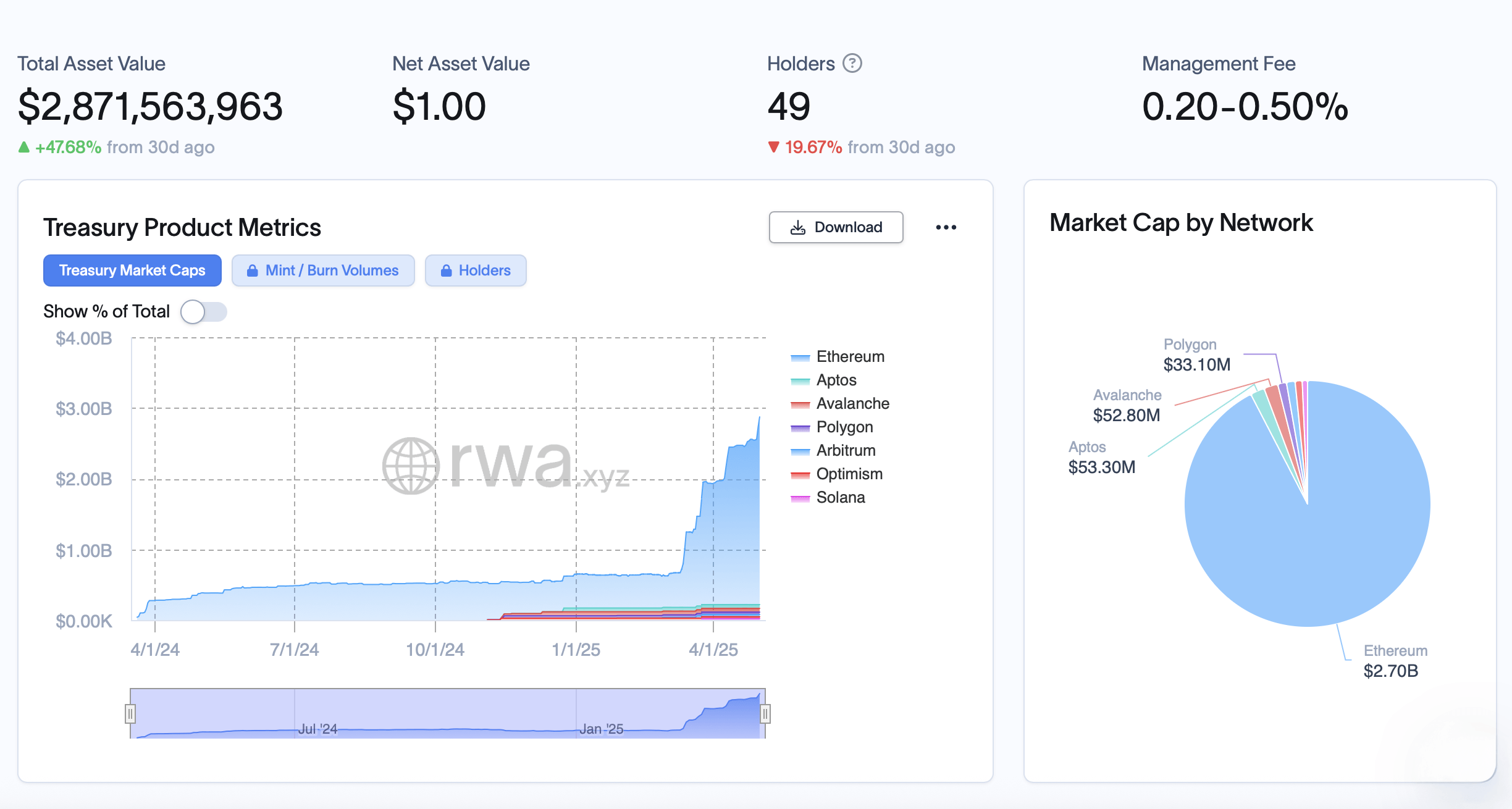Click the download arrow icon in the Download button
This screenshot has height=809, width=1512.
798,227
